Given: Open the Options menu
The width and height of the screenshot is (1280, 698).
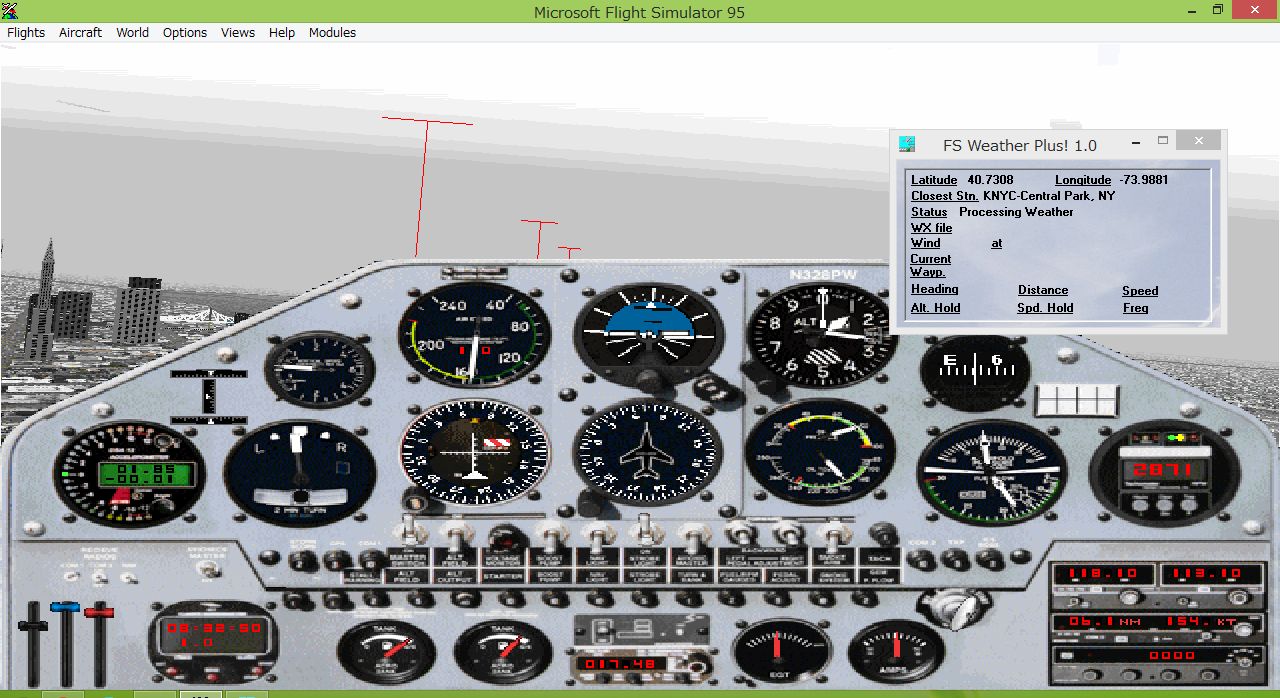Looking at the screenshot, I should point(185,32).
